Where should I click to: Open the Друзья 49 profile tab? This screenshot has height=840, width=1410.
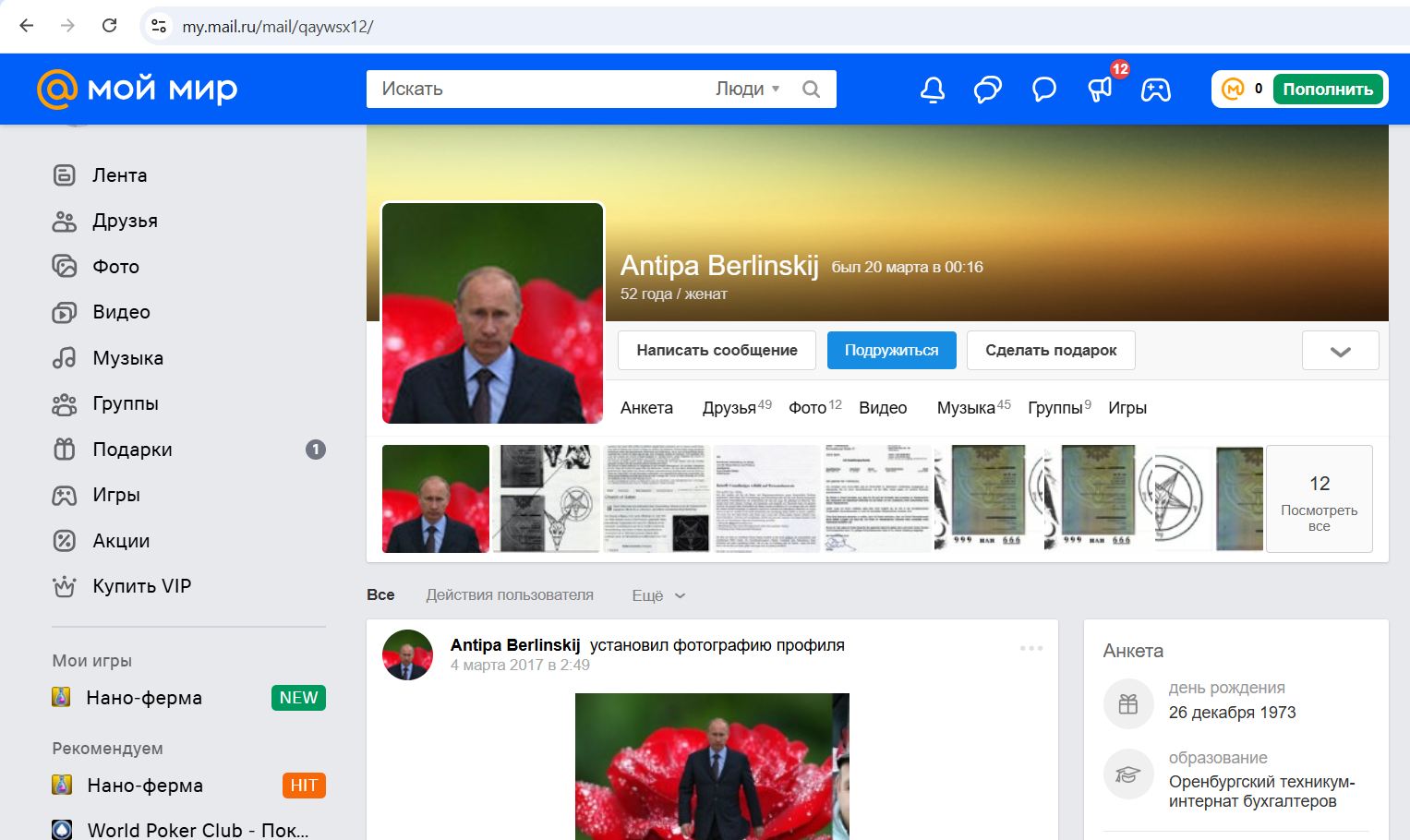(x=737, y=408)
